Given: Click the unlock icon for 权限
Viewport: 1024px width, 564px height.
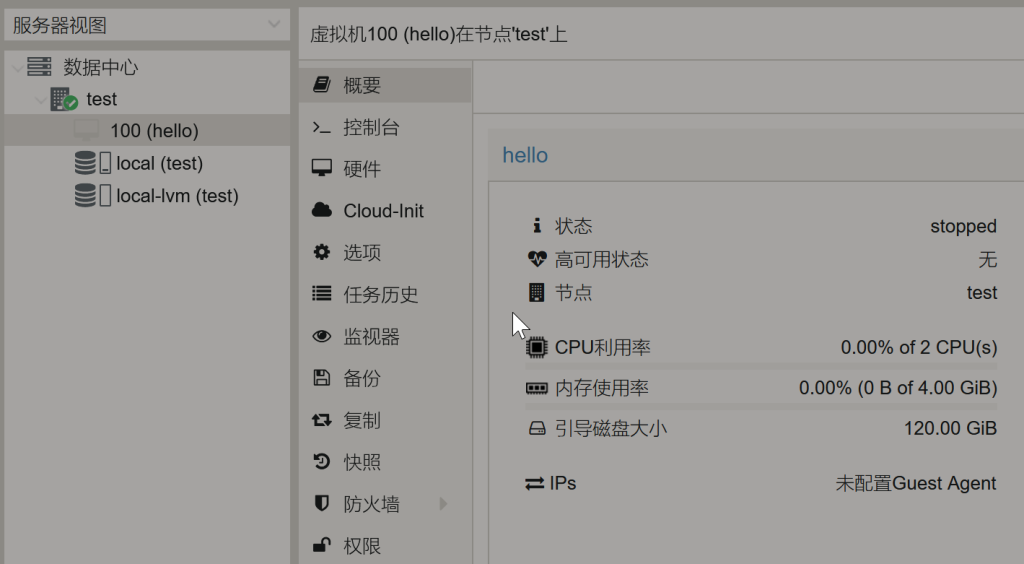Looking at the screenshot, I should [x=321, y=546].
